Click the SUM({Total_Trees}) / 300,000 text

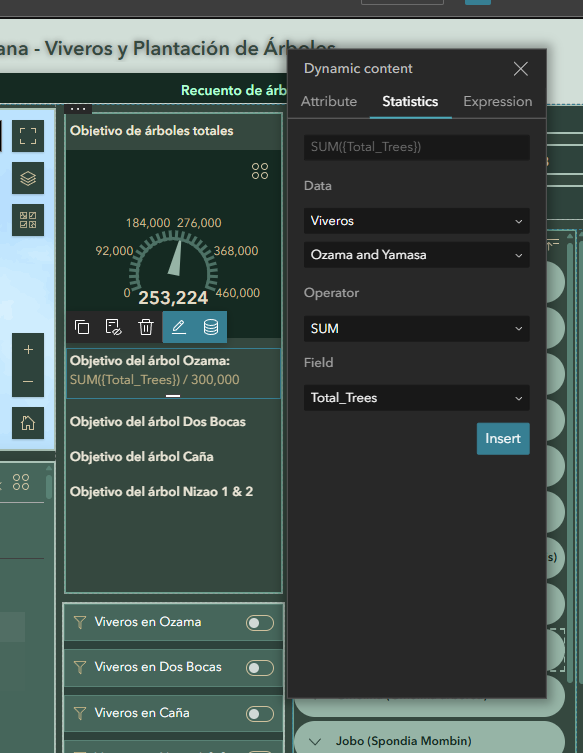pos(154,380)
